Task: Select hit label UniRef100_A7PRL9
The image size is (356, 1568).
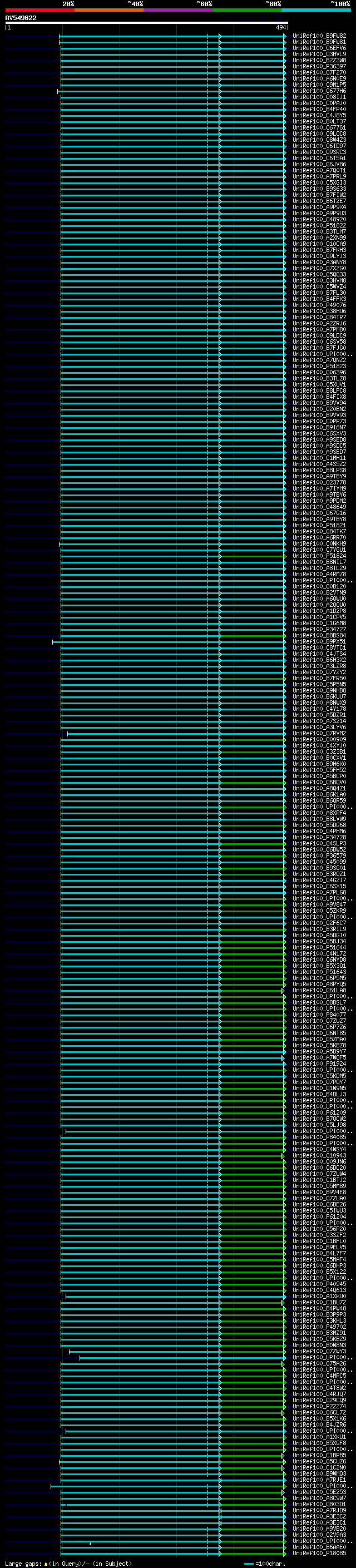Action: pyautogui.click(x=319, y=176)
